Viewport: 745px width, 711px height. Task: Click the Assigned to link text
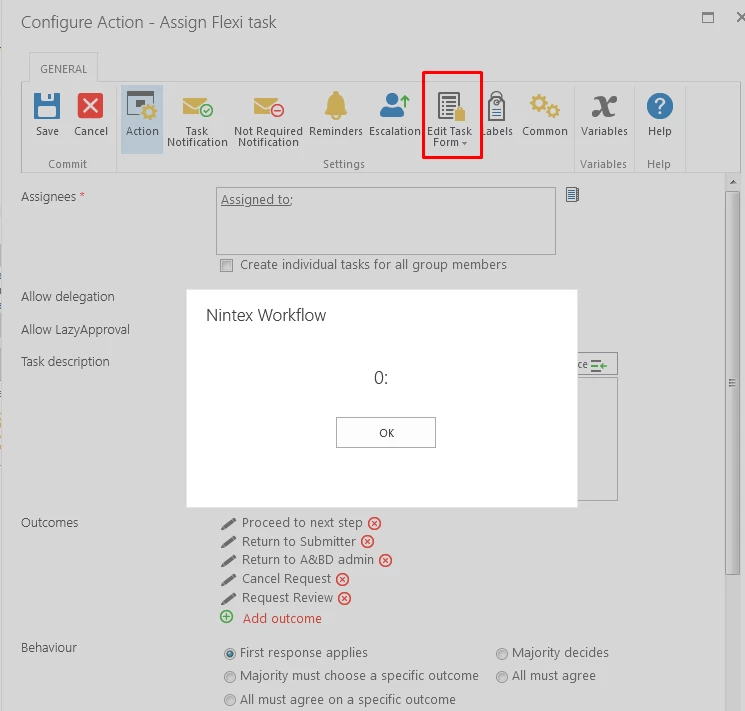pyautogui.click(x=257, y=200)
